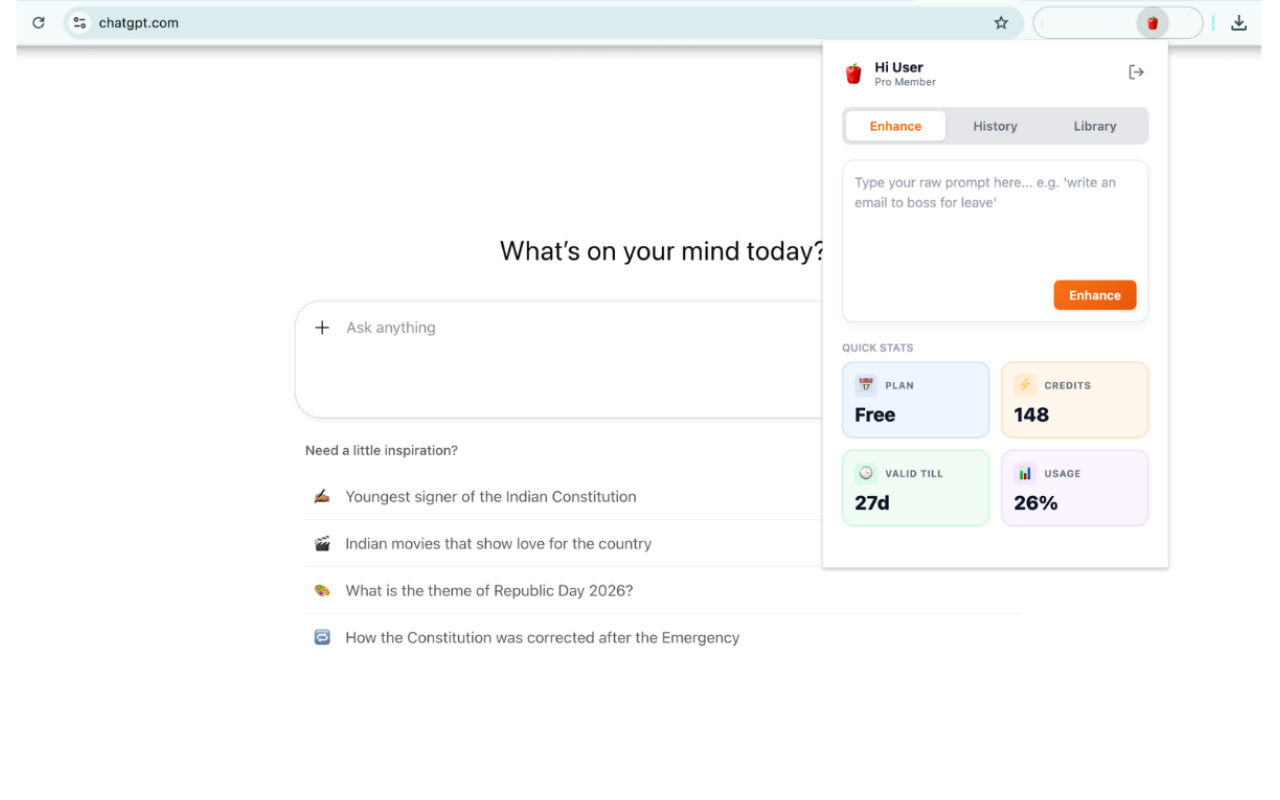Image resolution: width=1280 pixels, height=800 pixels.
Task: Reload the chatgpt.com page
Action: click(38, 22)
